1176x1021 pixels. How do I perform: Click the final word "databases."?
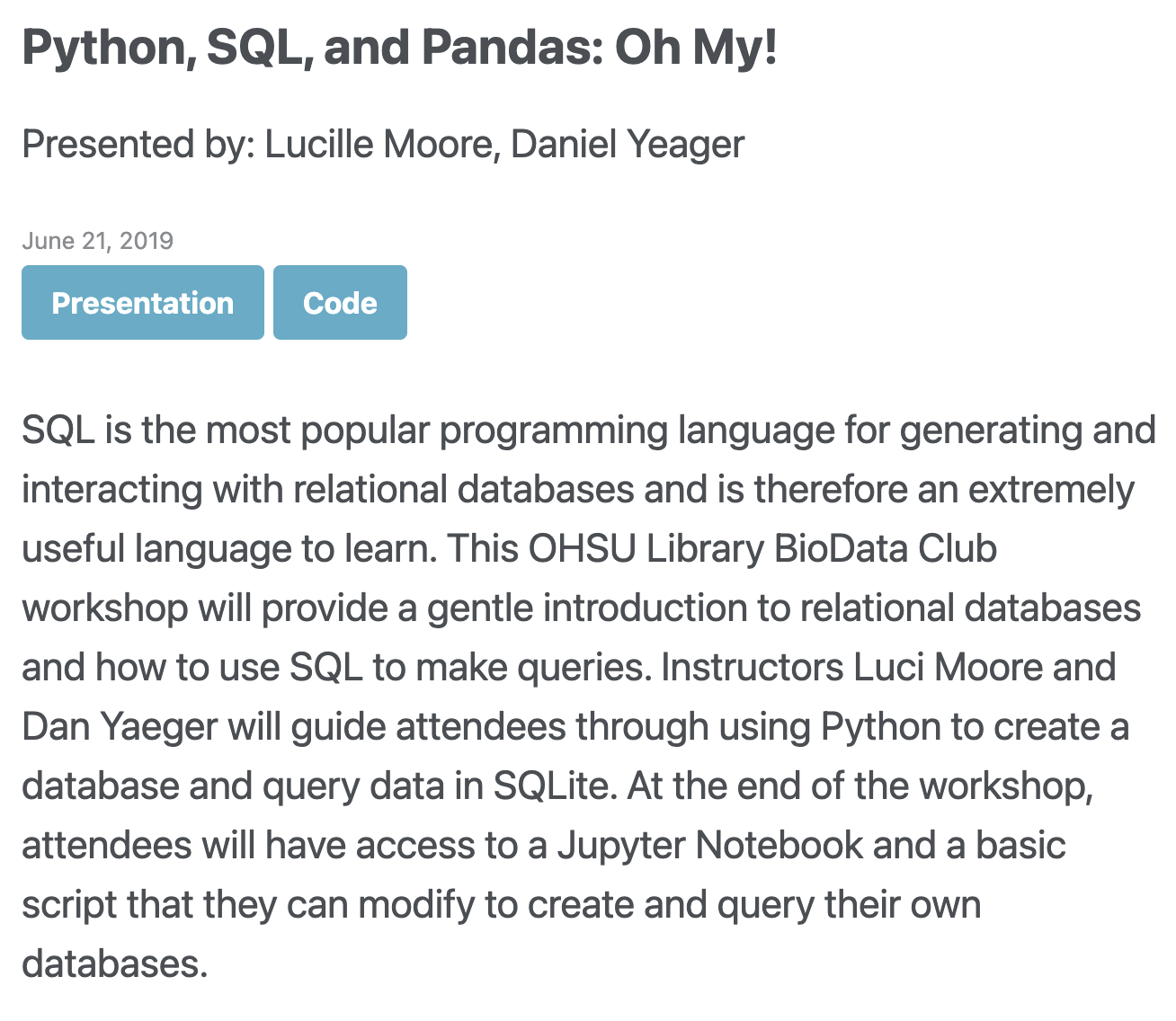coord(115,963)
